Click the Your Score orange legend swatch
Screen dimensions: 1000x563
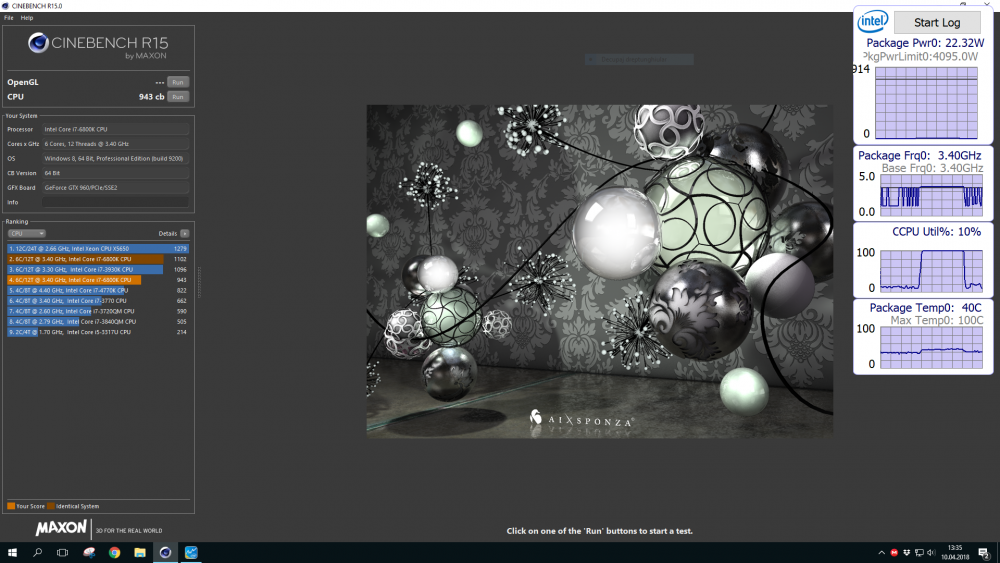click(x=11, y=506)
